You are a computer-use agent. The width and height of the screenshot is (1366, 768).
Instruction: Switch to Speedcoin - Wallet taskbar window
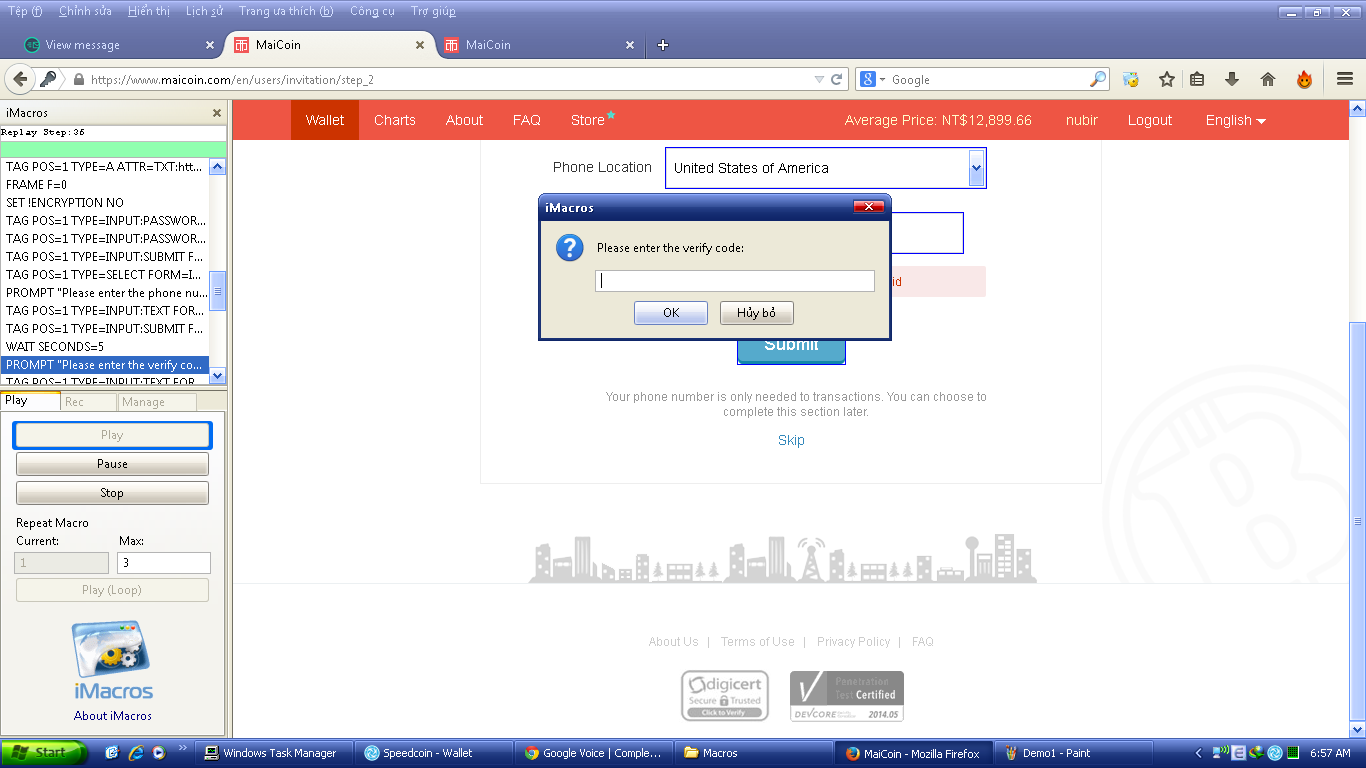435,753
